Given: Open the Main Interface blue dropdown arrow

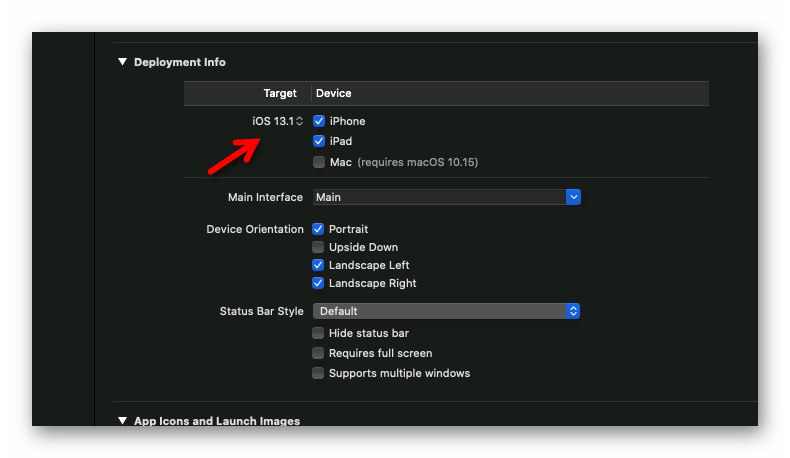Looking at the screenshot, I should 573,197.
